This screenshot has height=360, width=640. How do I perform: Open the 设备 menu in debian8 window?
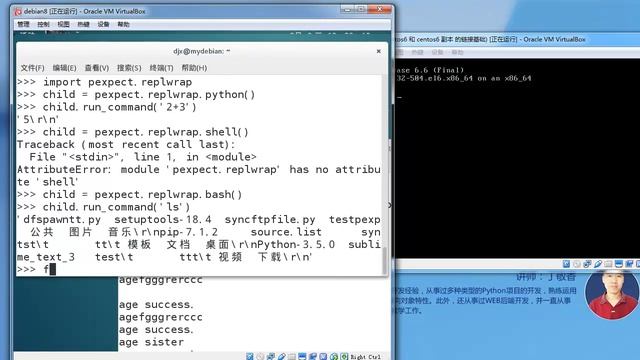[103, 24]
